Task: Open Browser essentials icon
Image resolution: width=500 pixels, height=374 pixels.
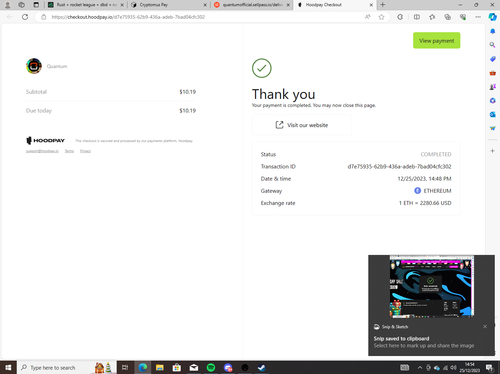Action: (x=463, y=17)
